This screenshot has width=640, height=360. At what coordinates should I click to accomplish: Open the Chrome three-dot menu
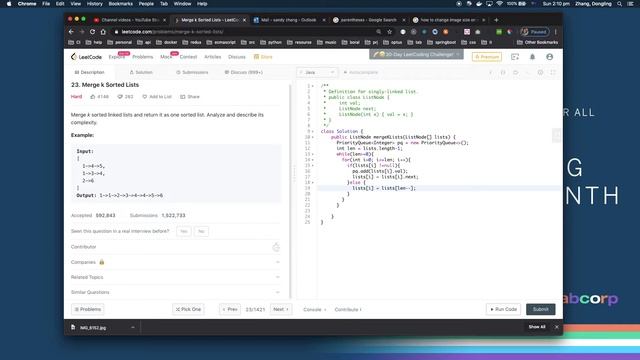pos(556,31)
